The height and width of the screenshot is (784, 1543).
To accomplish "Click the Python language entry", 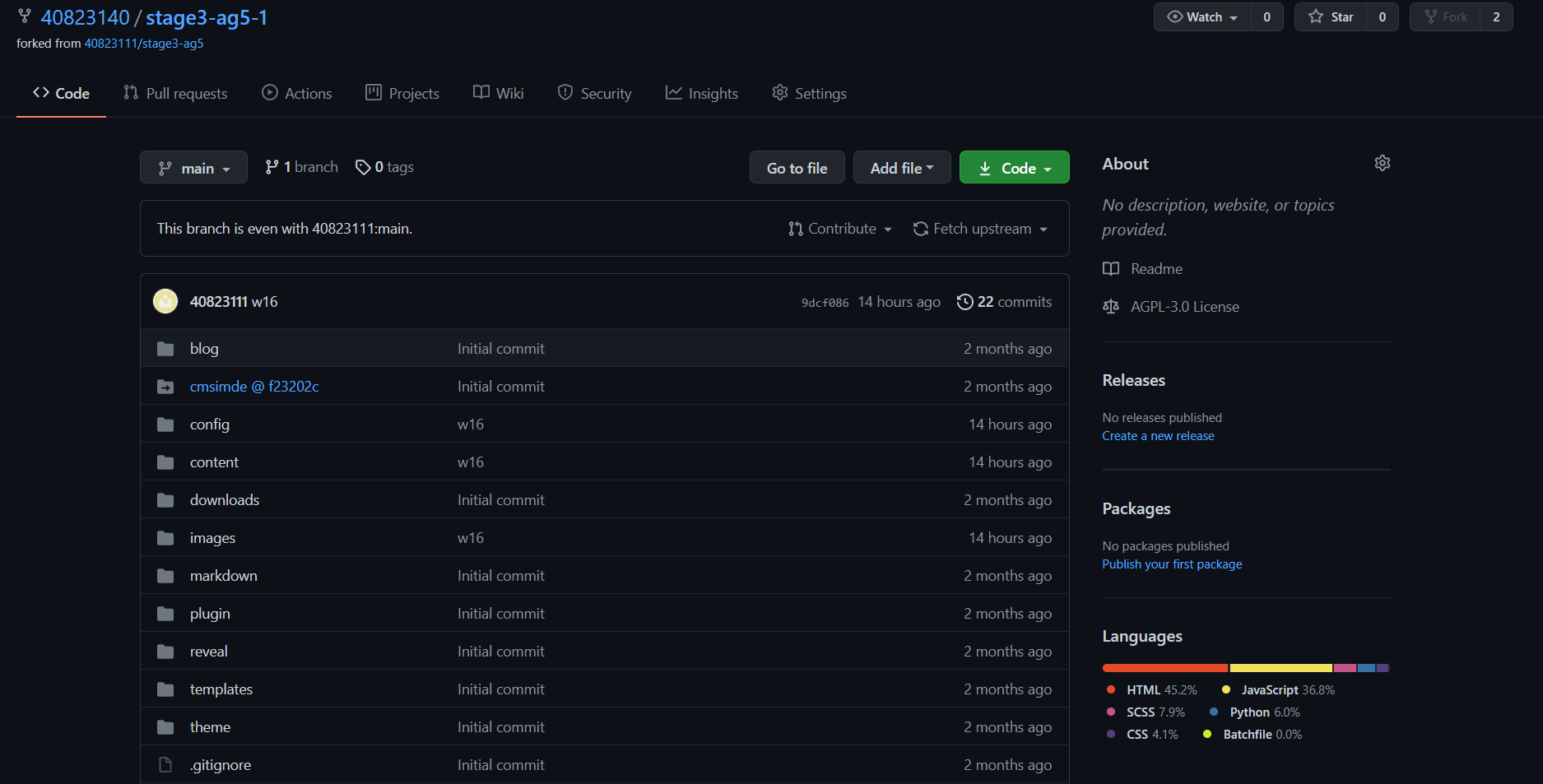I will point(1254,712).
